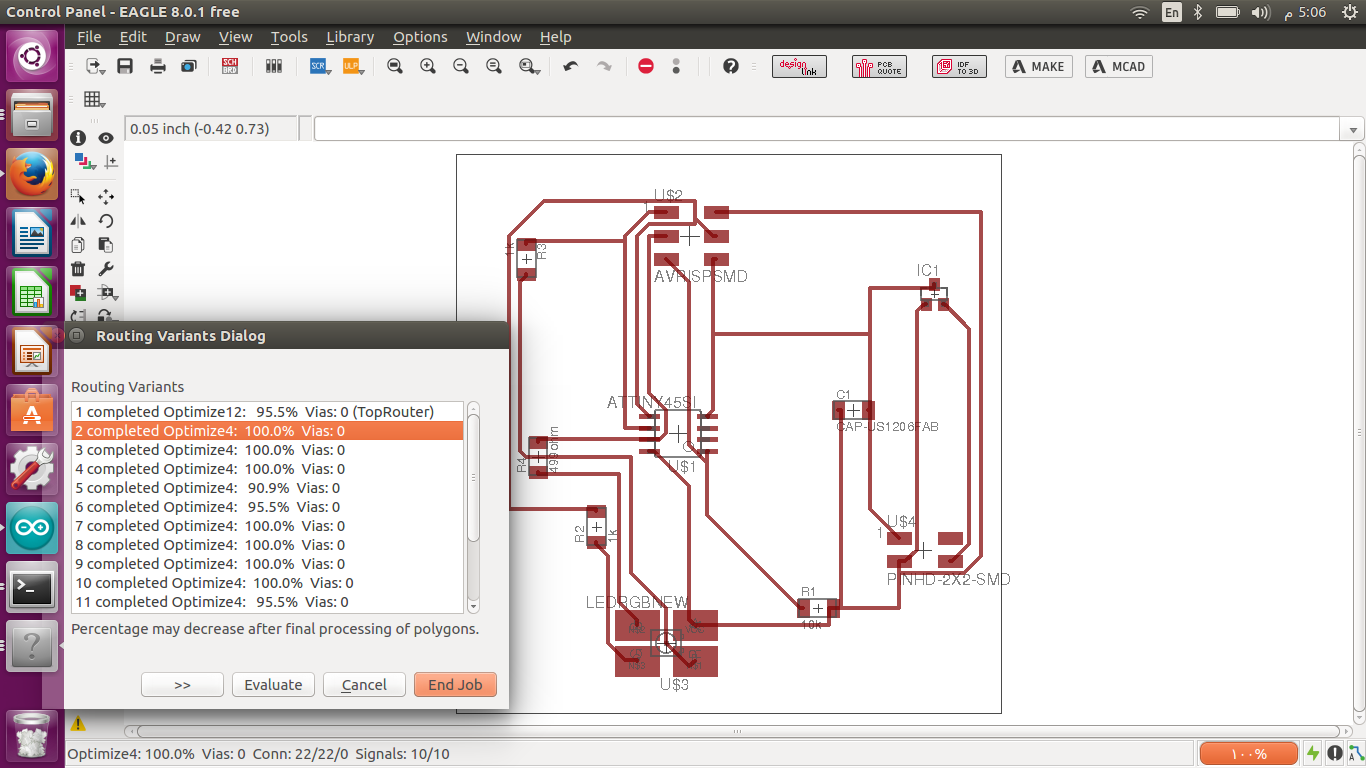Open the Tools menu
The height and width of the screenshot is (768, 1366).
click(x=289, y=37)
